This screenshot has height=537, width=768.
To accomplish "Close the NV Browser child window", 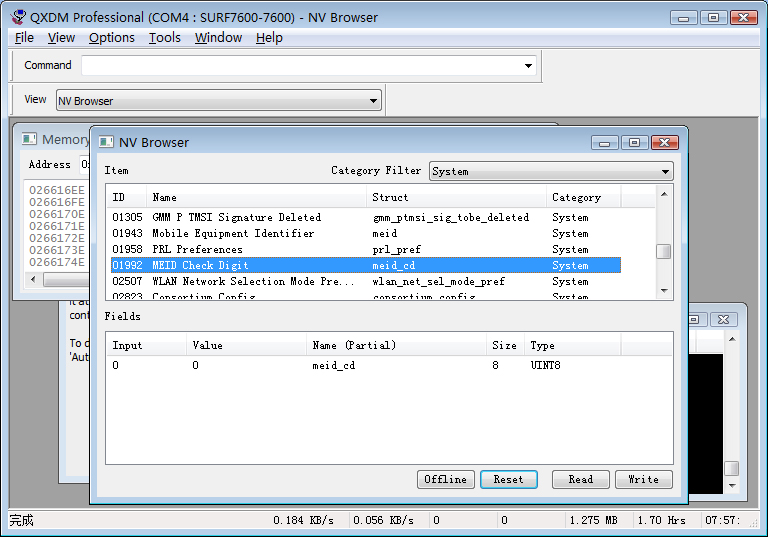I will 665,143.
